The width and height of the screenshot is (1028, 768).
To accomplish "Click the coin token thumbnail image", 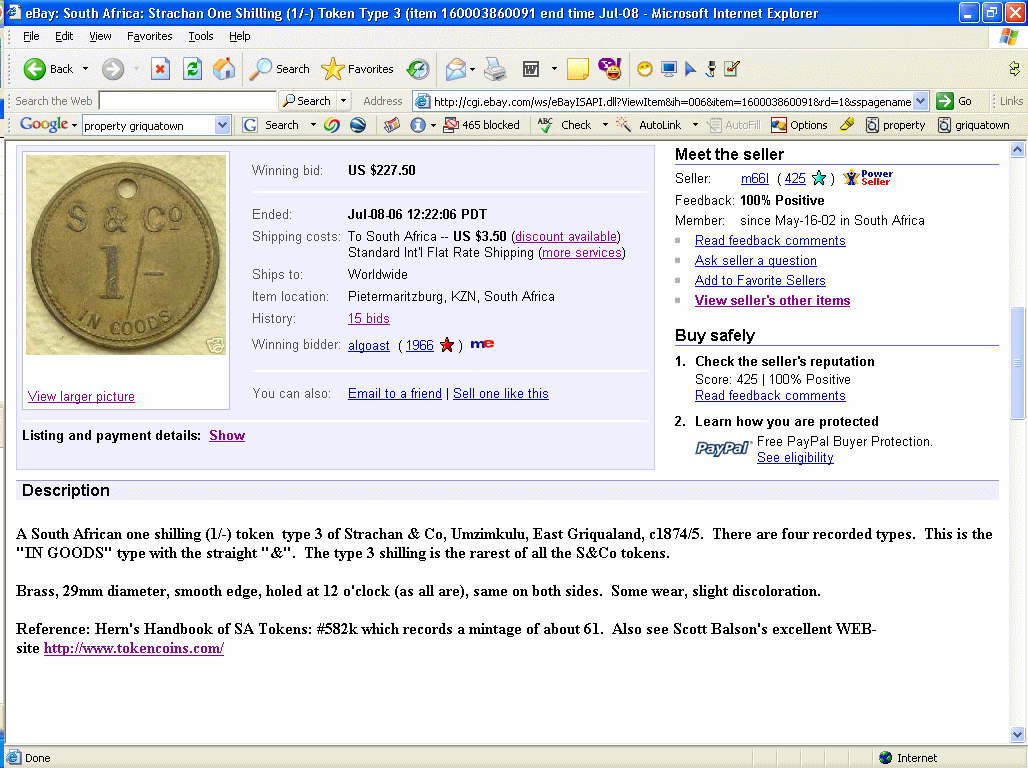I will pyautogui.click(x=126, y=255).
